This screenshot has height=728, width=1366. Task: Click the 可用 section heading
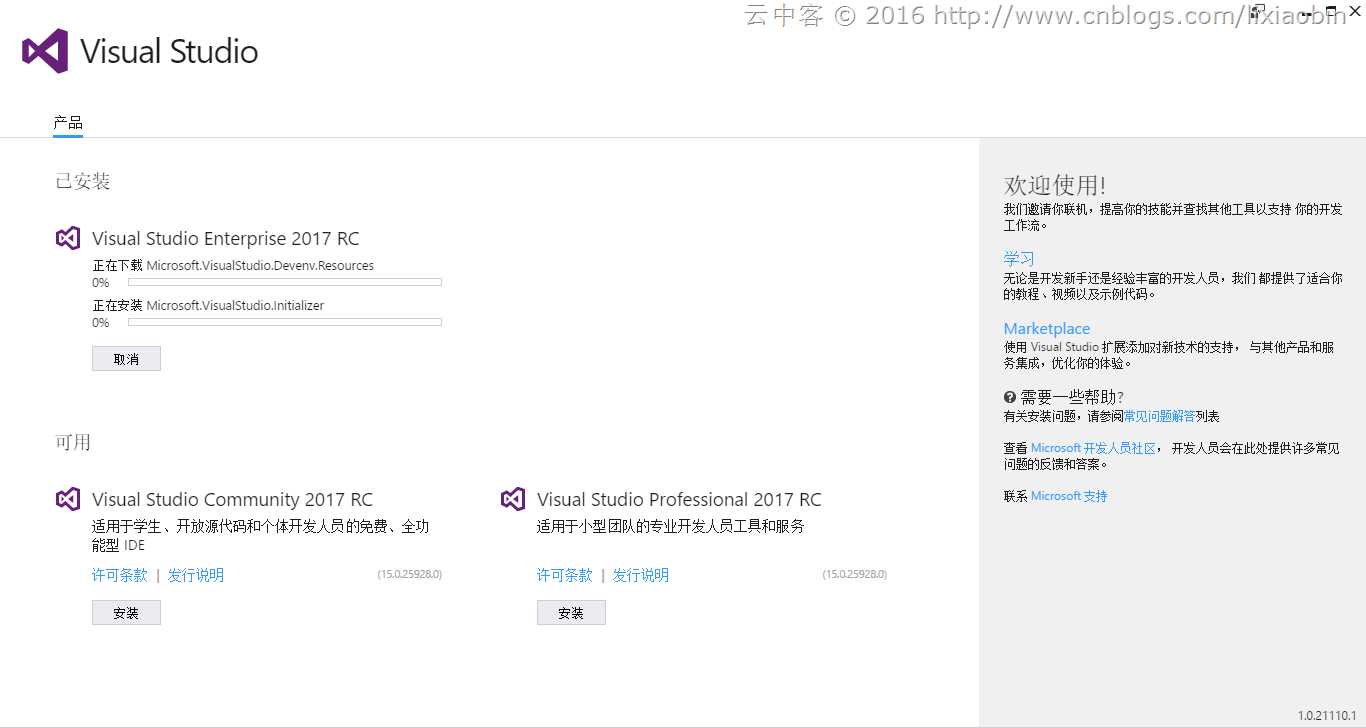[73, 442]
